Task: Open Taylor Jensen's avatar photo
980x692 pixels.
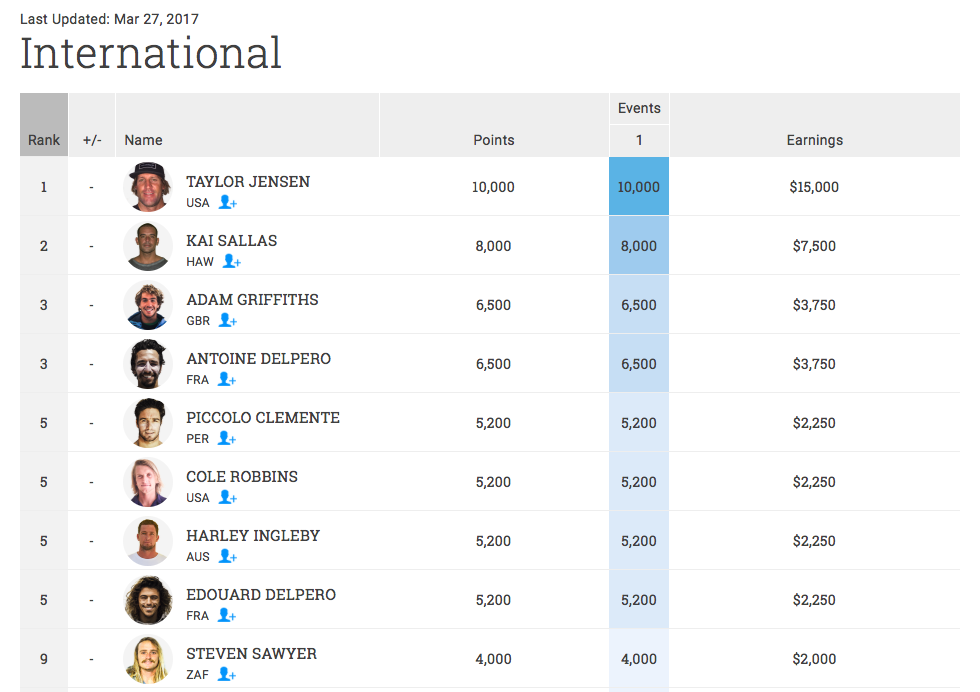Action: pyautogui.click(x=148, y=187)
